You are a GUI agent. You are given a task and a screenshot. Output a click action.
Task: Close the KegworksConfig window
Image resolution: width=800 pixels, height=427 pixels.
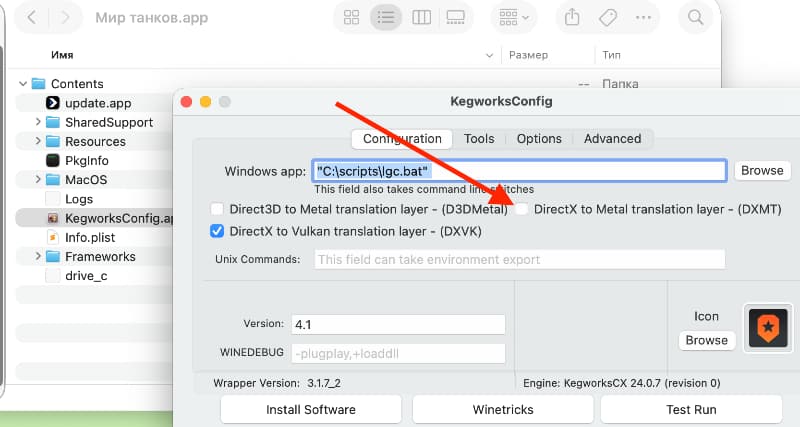pos(186,102)
